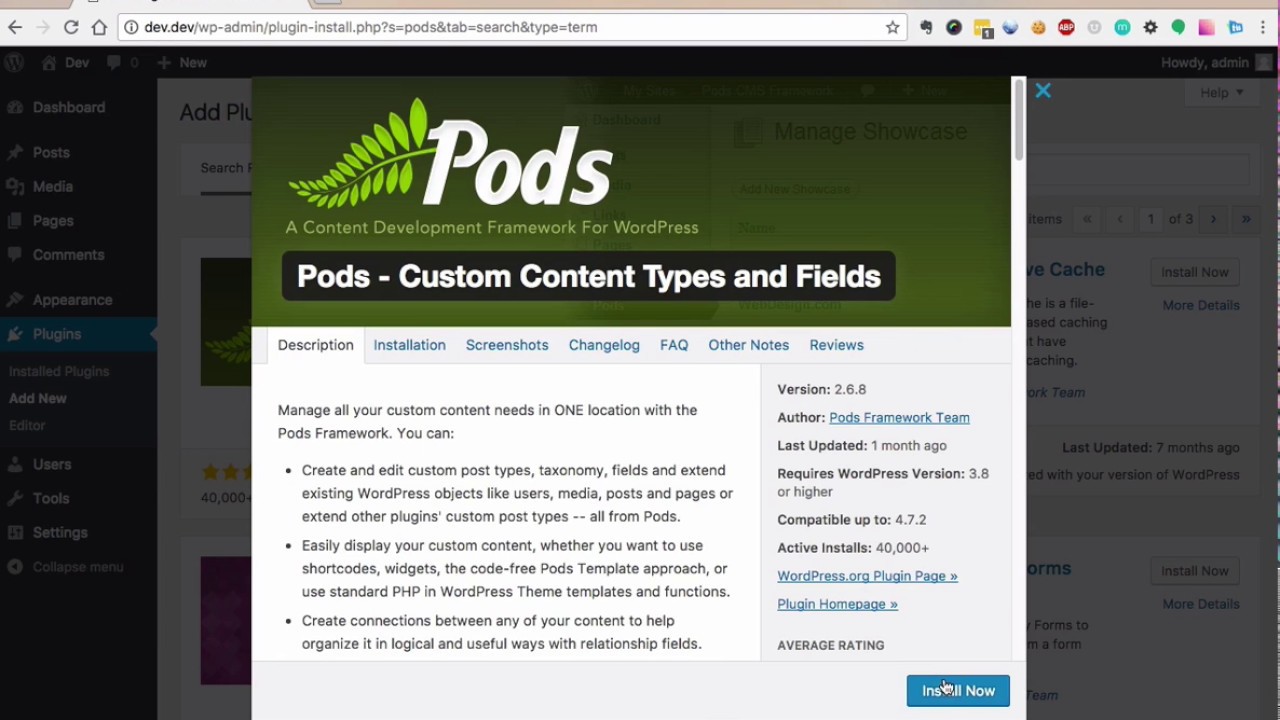Click the teal 'm' extension icon

click(1122, 28)
